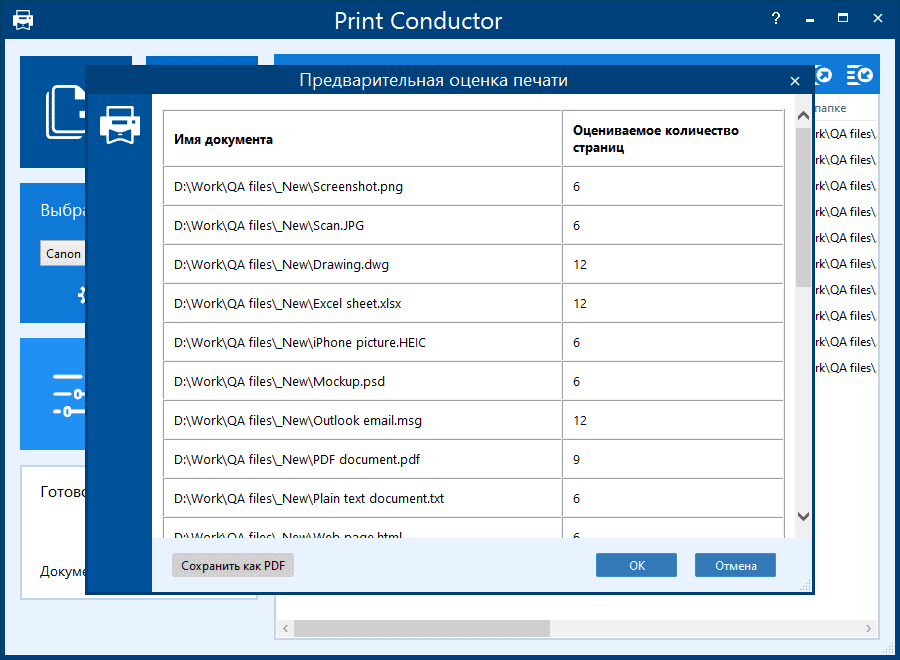
Task: Click the export list arrow icon
Action: 824,75
